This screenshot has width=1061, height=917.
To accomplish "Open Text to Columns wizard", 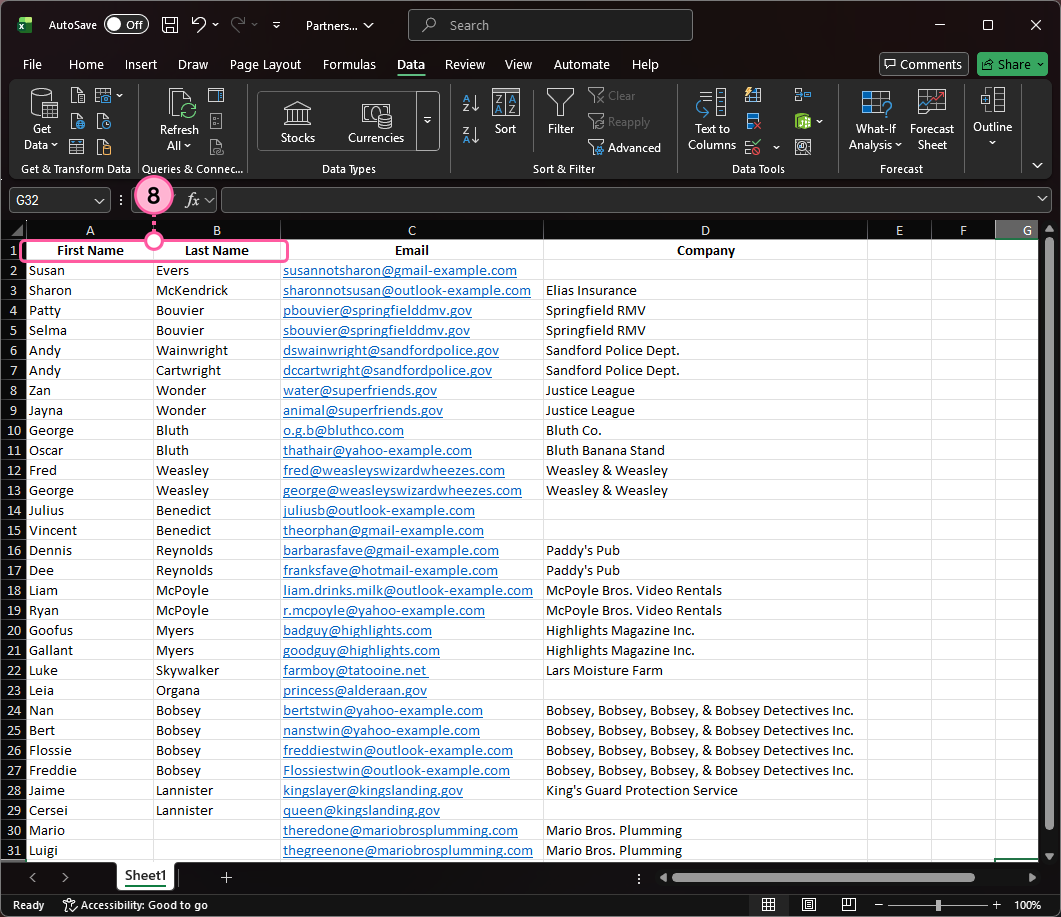I will coord(712,118).
